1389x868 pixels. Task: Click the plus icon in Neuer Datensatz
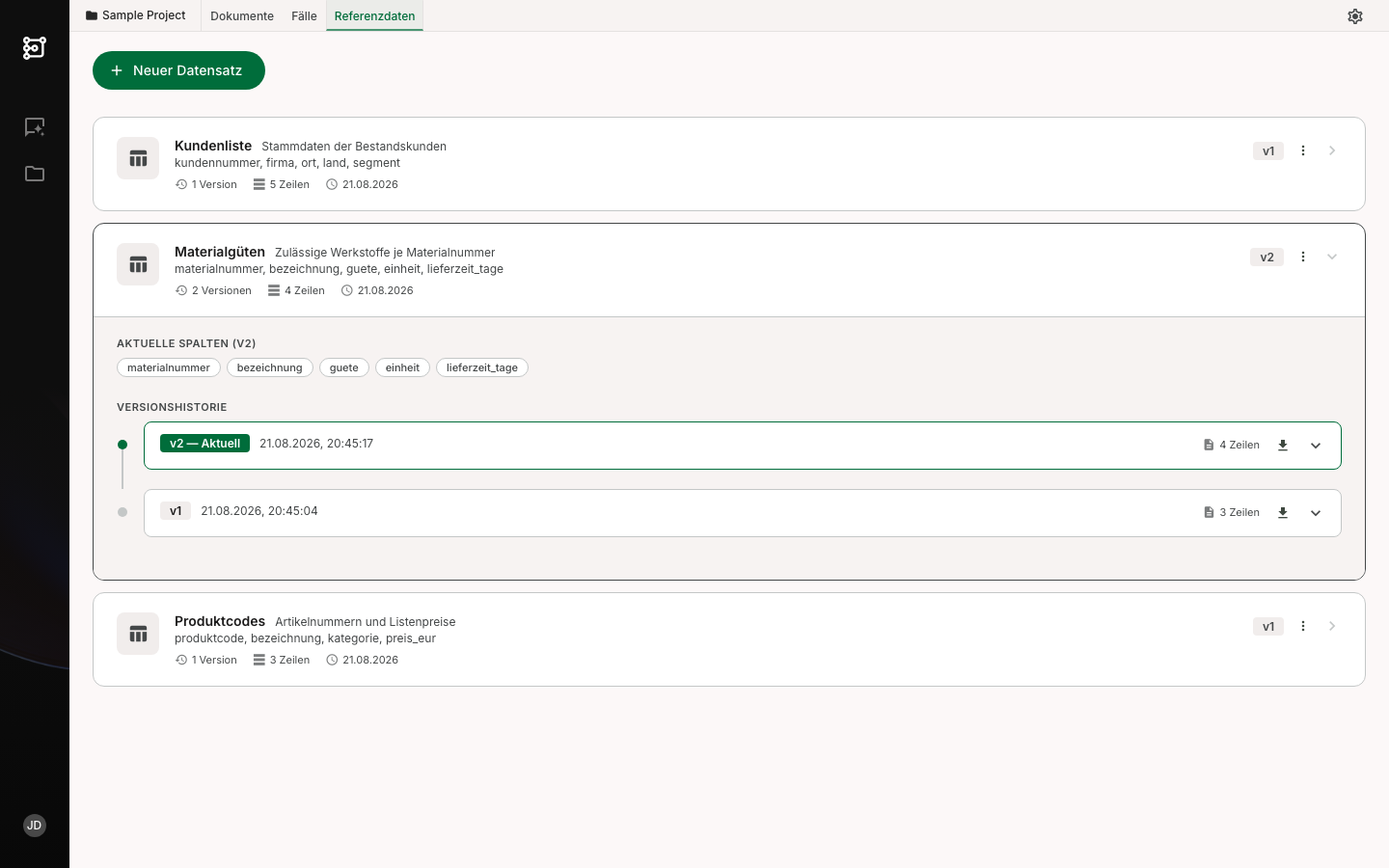117,70
